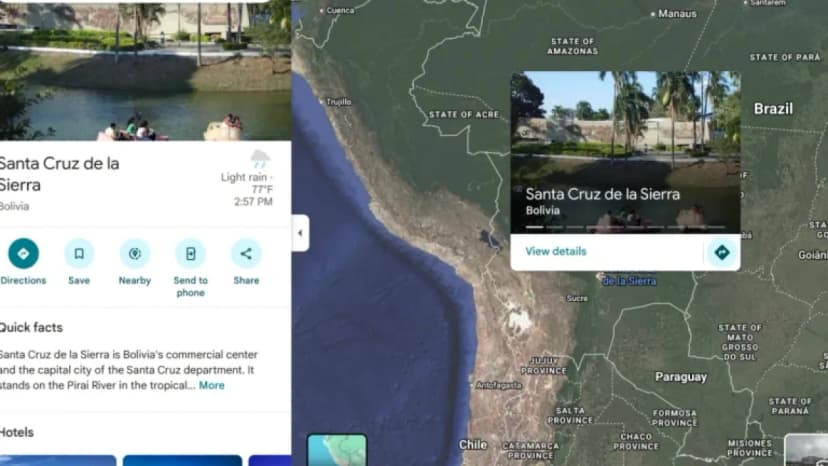Screen dimensions: 828x466
Task: Click the Quick facts heading
Action: [31, 328]
